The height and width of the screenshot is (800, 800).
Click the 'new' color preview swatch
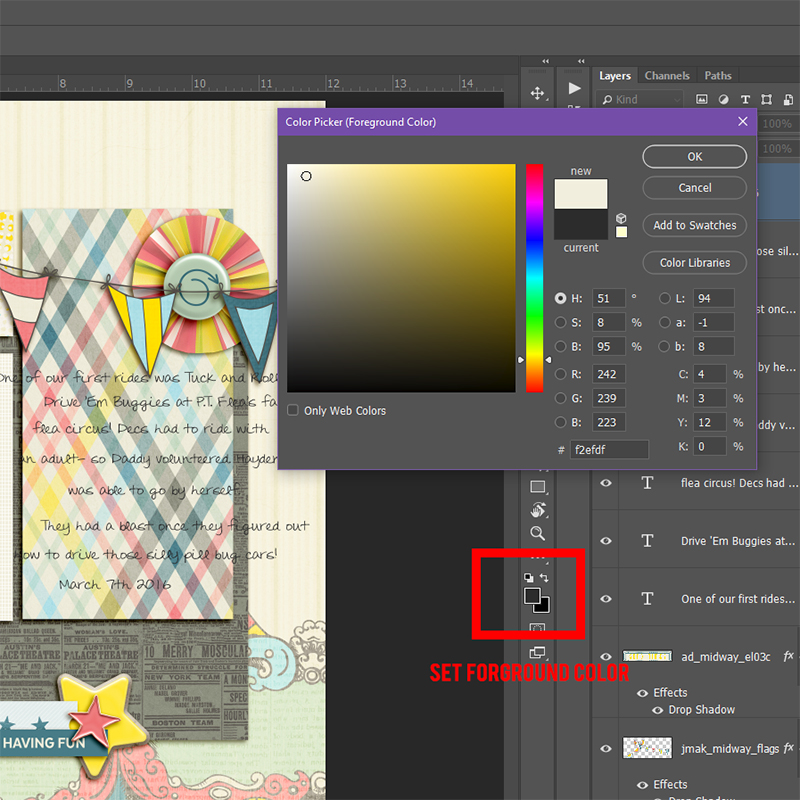coord(581,194)
